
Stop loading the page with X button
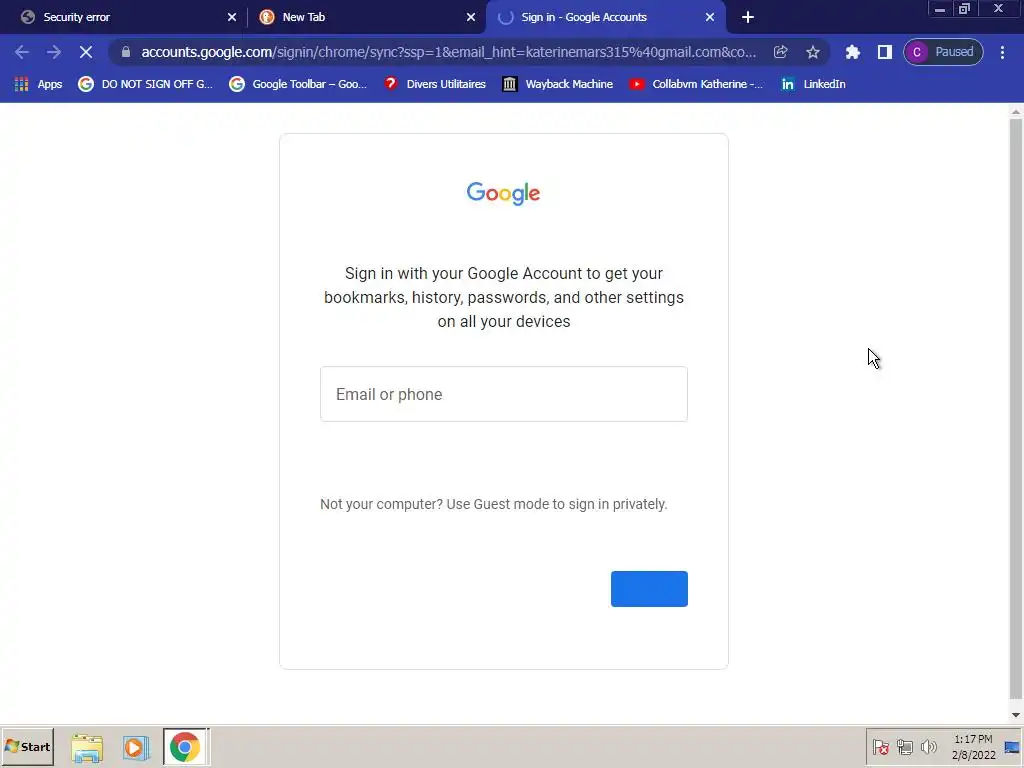click(x=86, y=52)
